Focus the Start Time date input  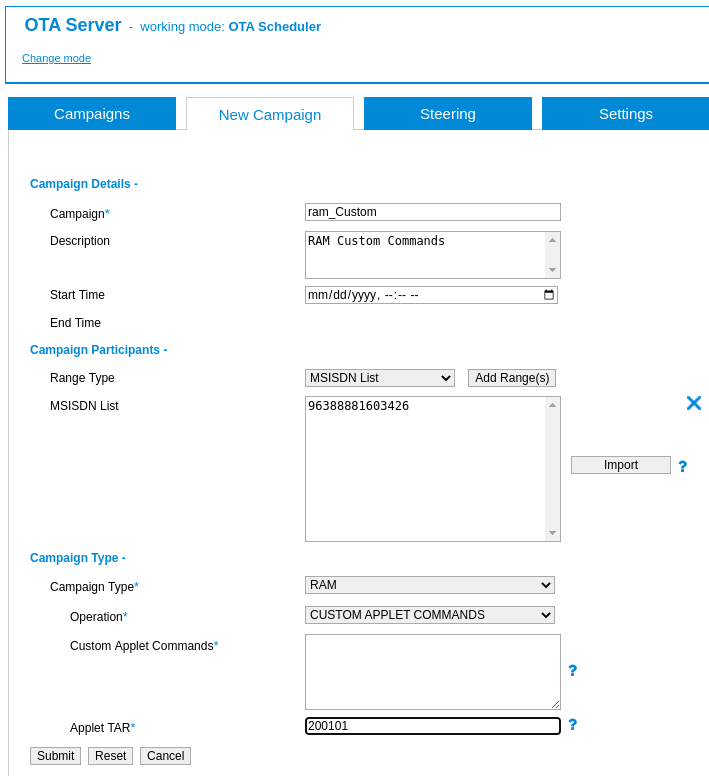tap(431, 295)
